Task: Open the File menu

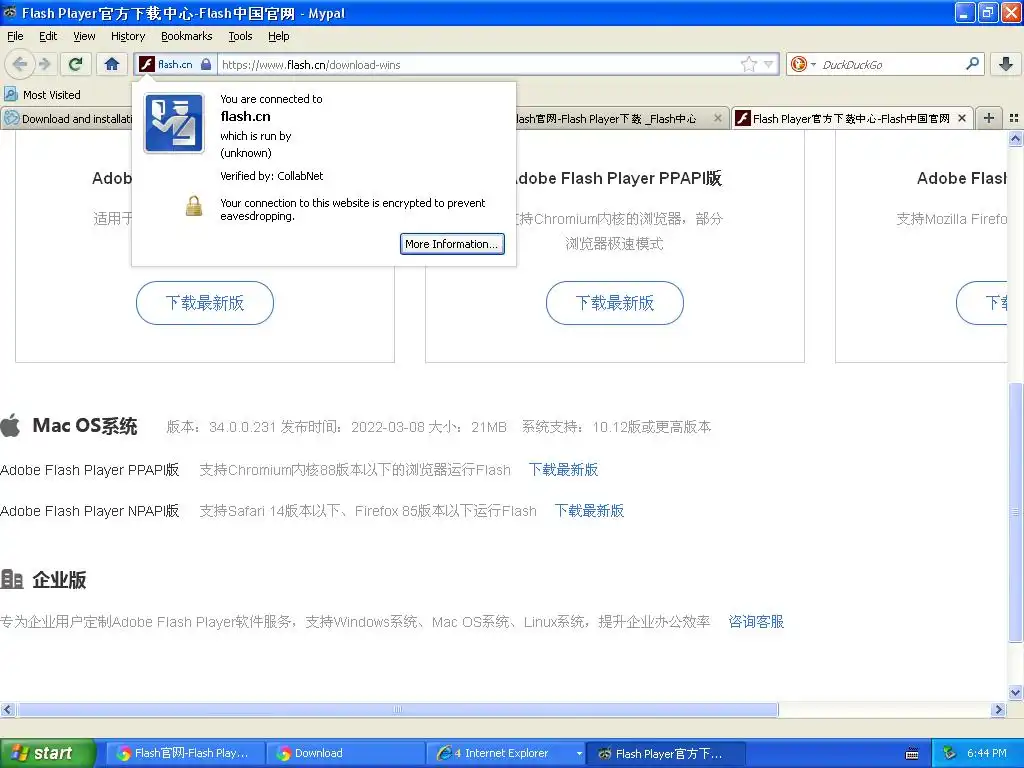Action: tap(15, 36)
